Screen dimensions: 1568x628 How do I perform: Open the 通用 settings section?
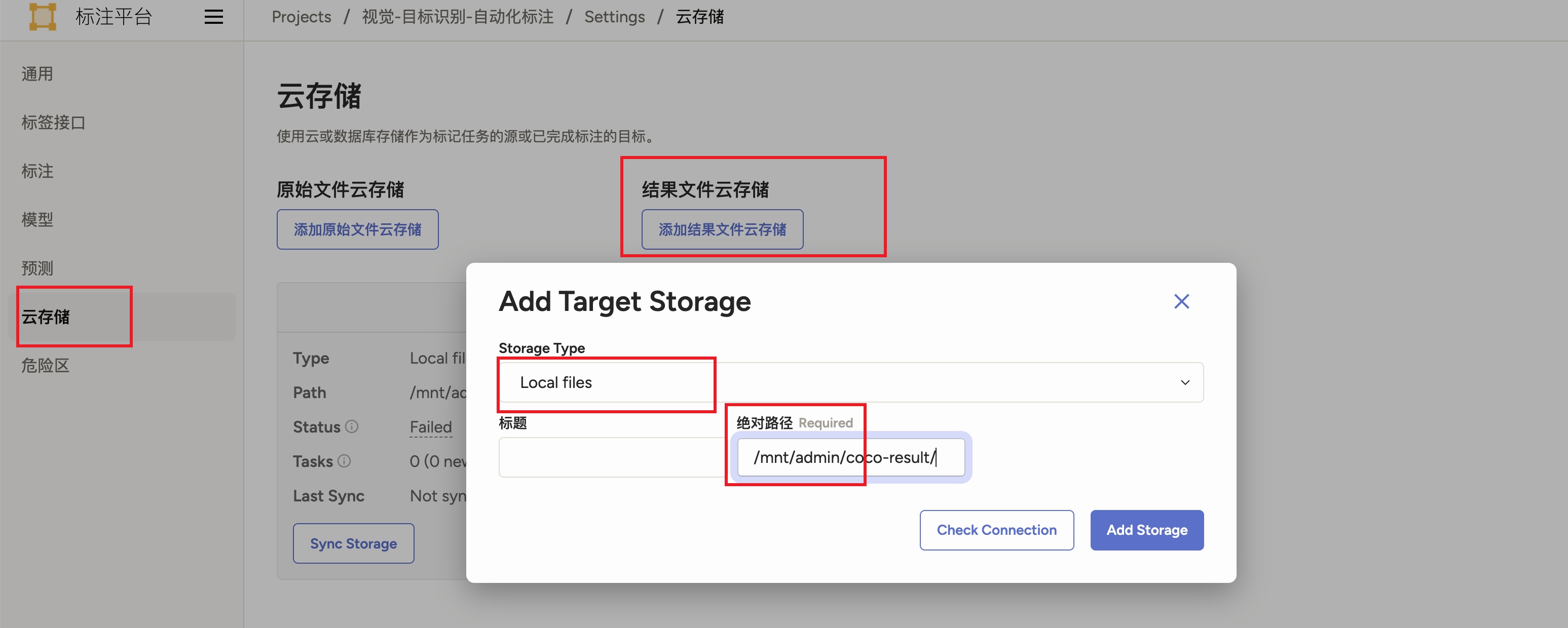coord(37,73)
